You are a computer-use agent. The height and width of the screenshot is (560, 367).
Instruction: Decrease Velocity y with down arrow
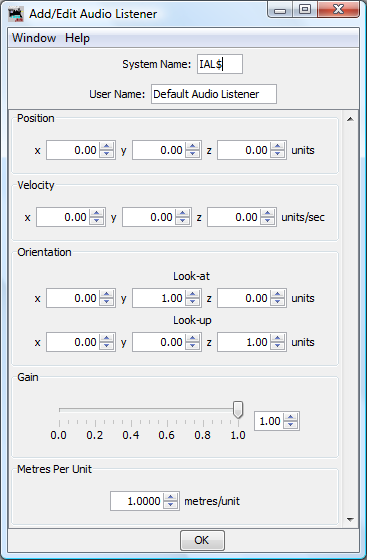click(182, 221)
